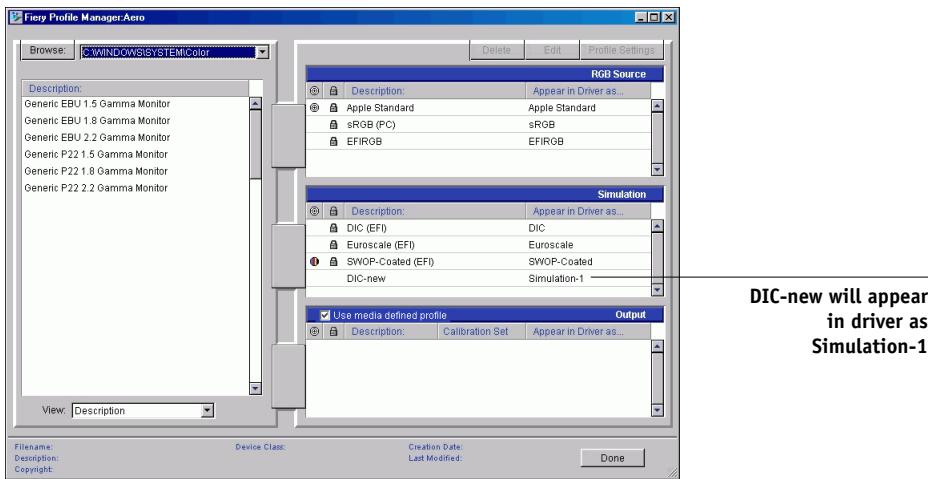This screenshot has width=931, height=479.
Task: Click the left list Description column header
Action: click(135, 88)
